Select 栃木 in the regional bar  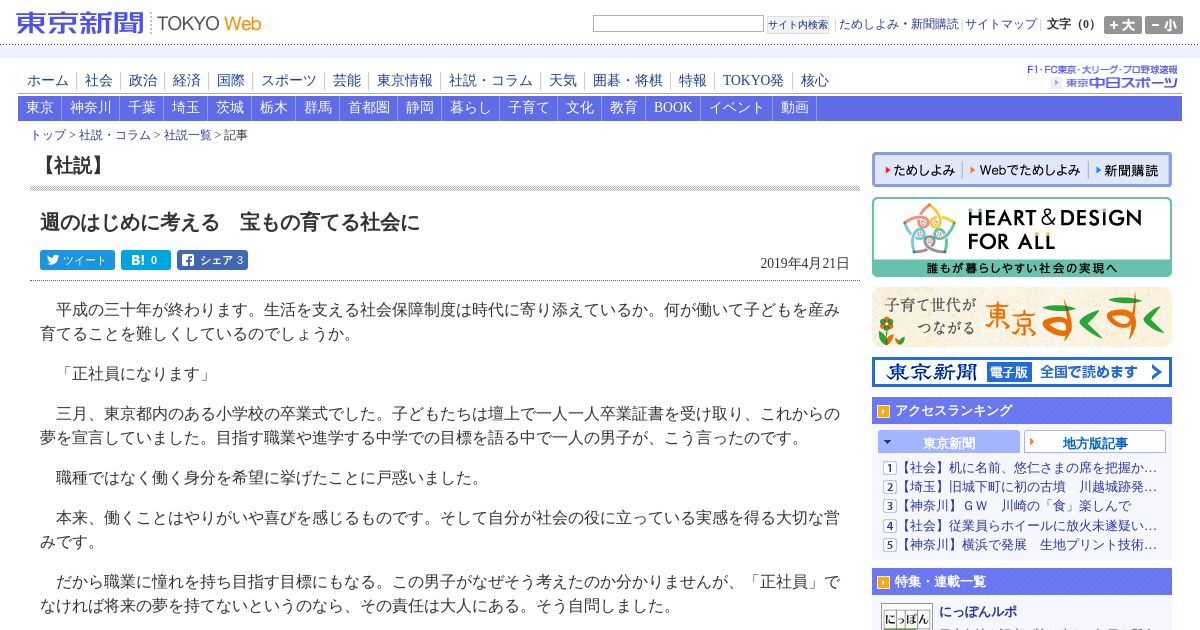click(x=274, y=108)
